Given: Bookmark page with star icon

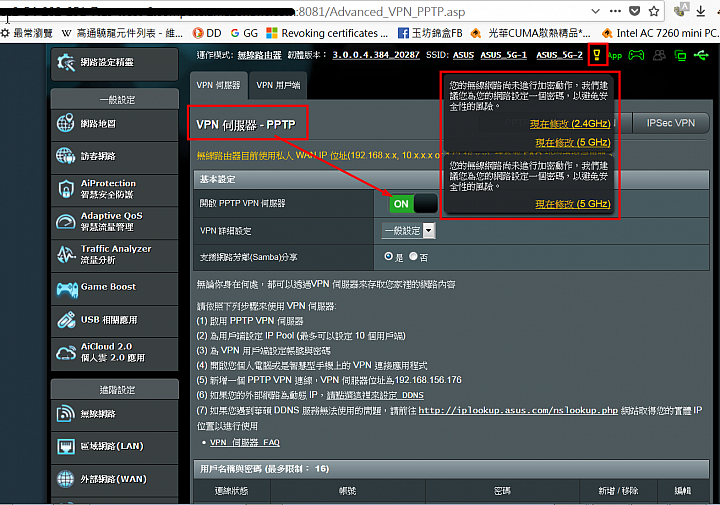Looking at the screenshot, I should point(654,11).
